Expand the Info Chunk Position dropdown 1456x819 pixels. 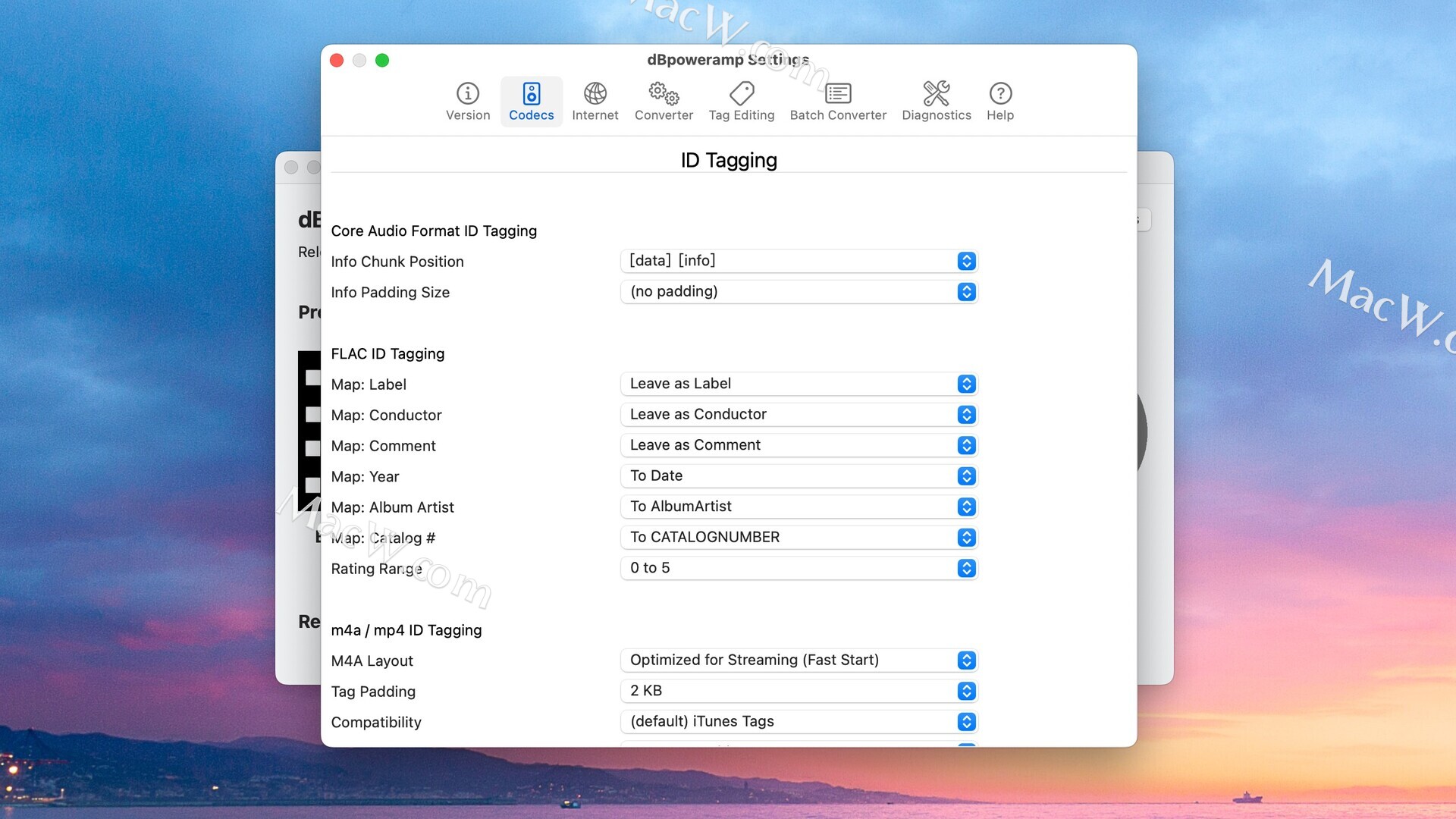pos(799,261)
